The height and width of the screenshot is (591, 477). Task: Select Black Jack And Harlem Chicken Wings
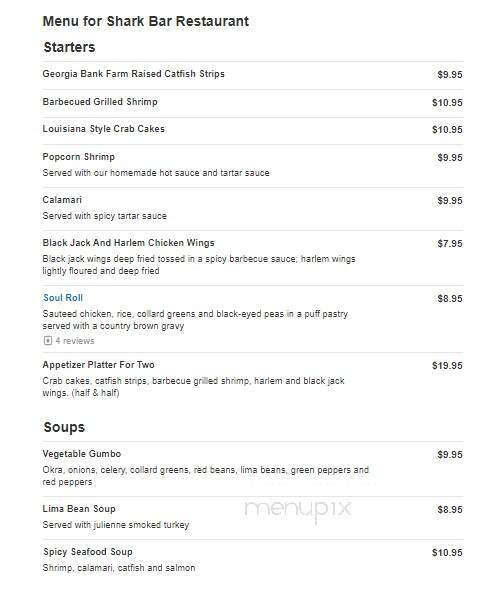coord(128,243)
